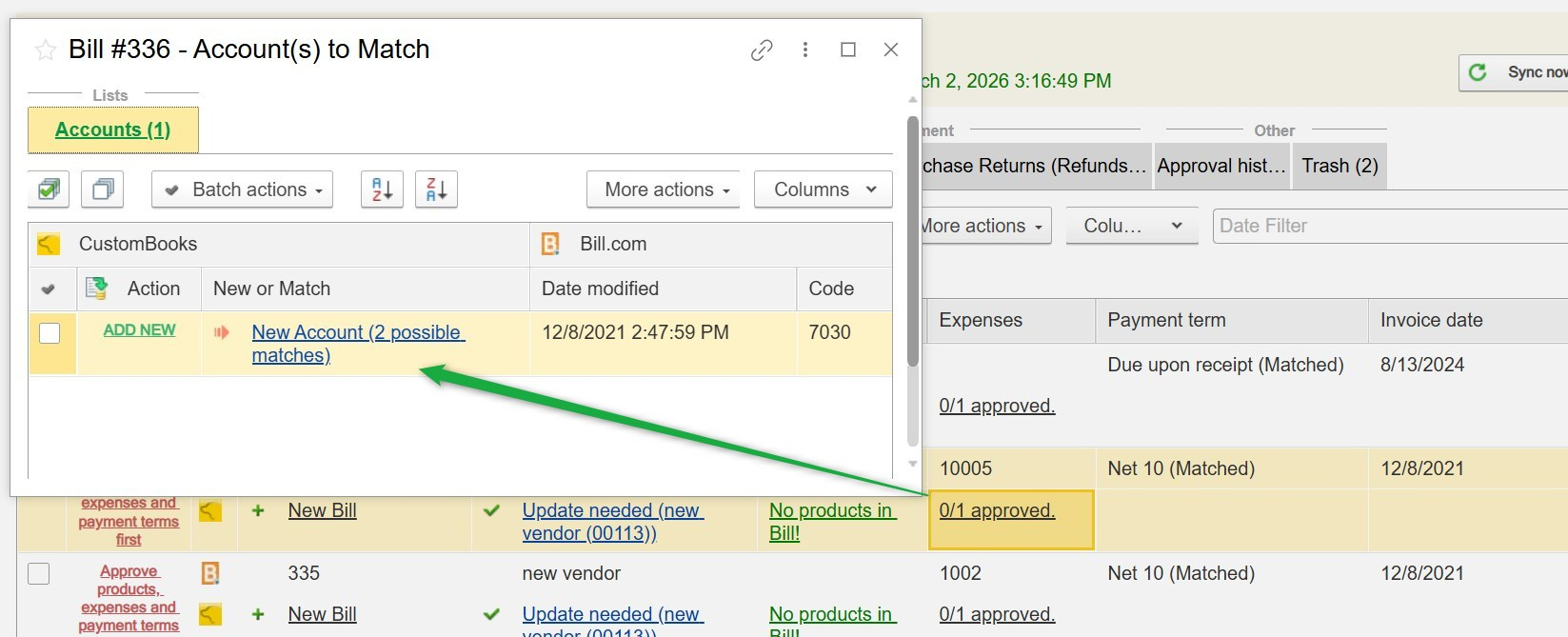1568x637 pixels.
Task: Sort ascending with the A-Z icon
Action: 382,189
